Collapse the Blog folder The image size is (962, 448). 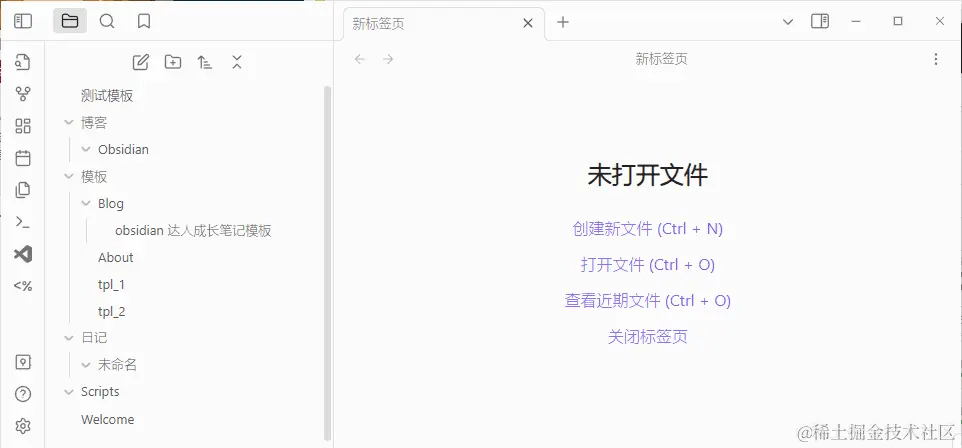pos(86,203)
